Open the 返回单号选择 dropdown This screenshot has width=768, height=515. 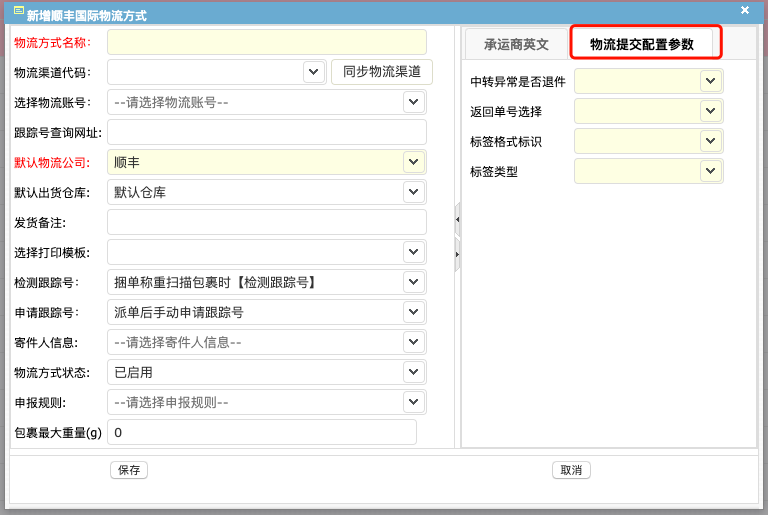point(711,111)
